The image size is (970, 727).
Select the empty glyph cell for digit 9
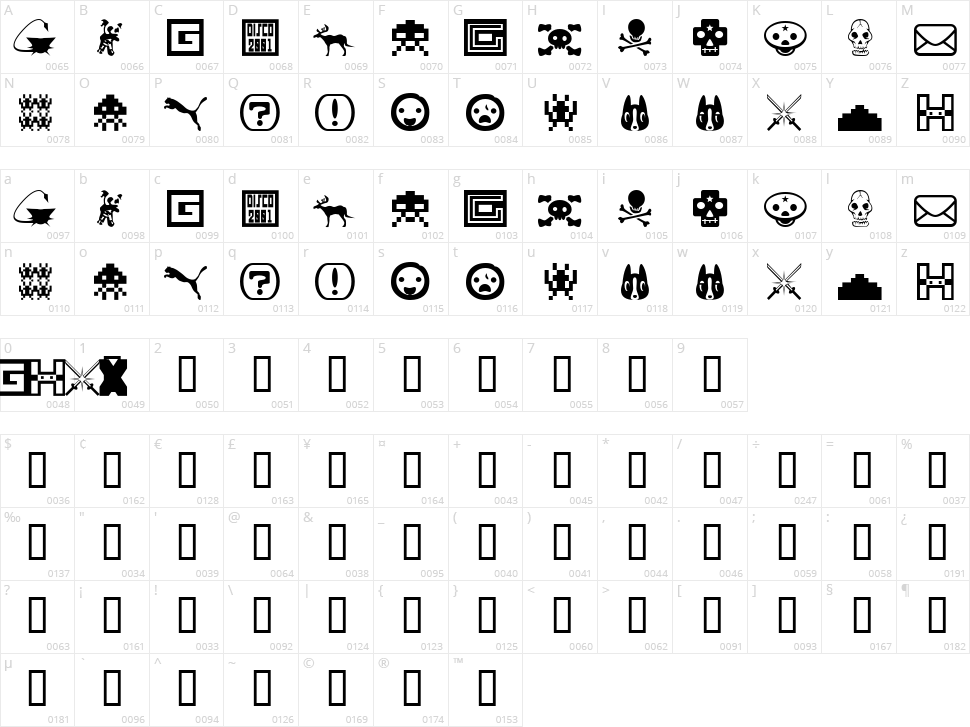coord(710,375)
